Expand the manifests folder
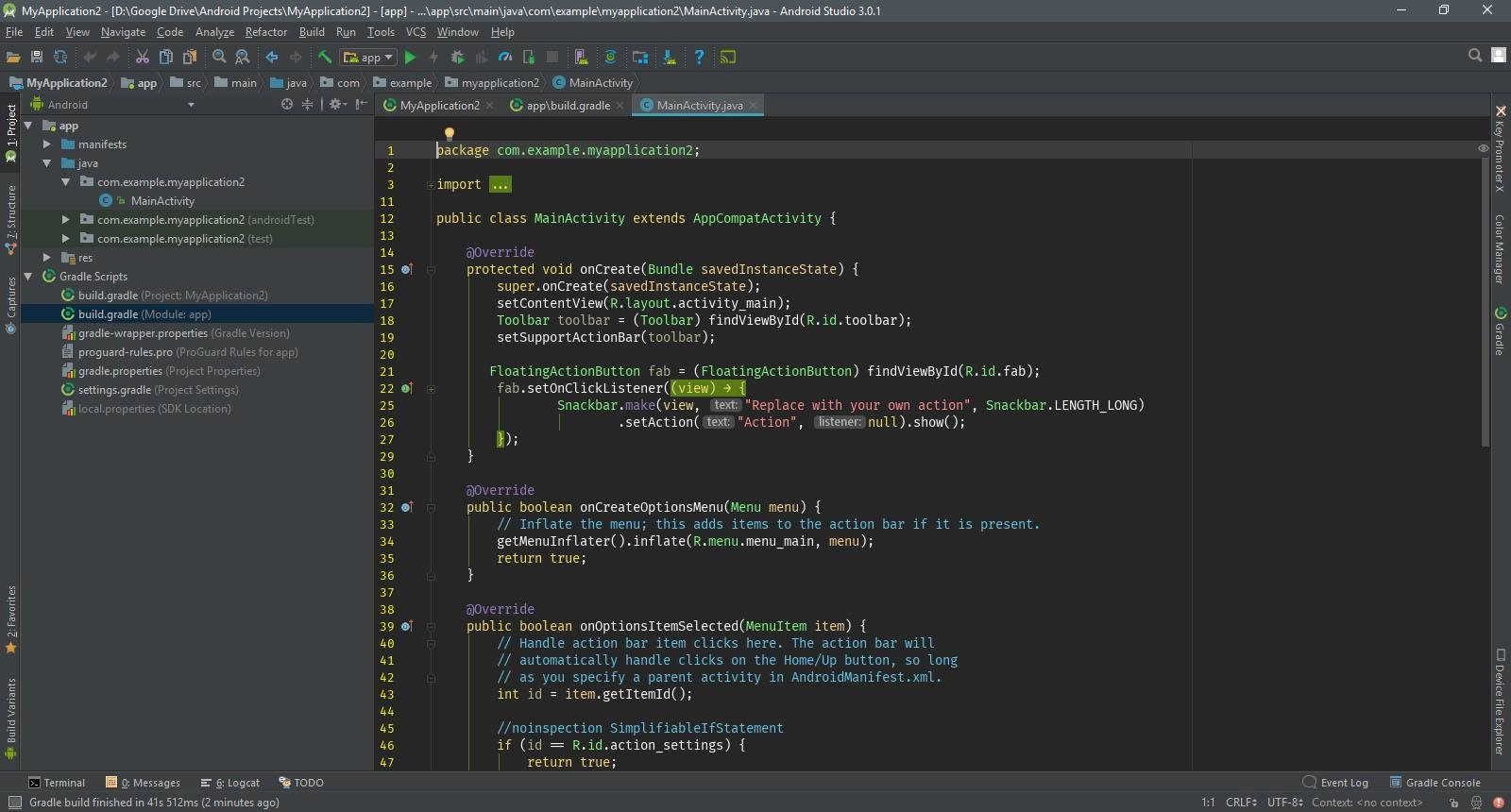 coord(47,144)
